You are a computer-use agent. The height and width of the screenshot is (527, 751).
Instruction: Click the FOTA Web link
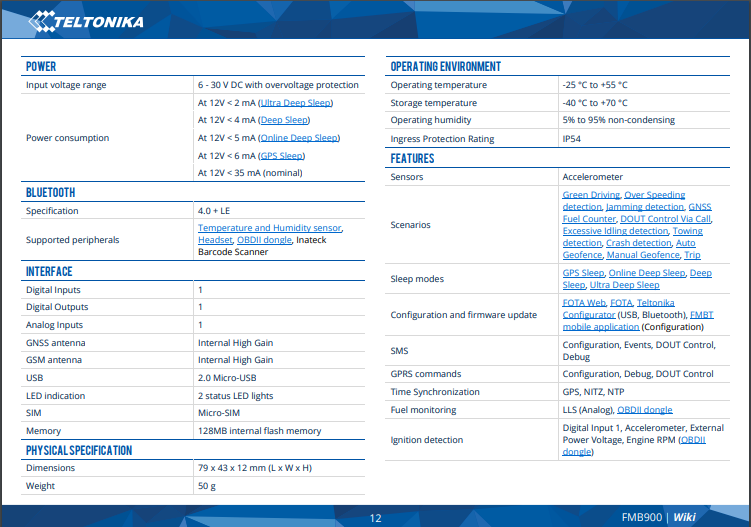[x=584, y=302]
